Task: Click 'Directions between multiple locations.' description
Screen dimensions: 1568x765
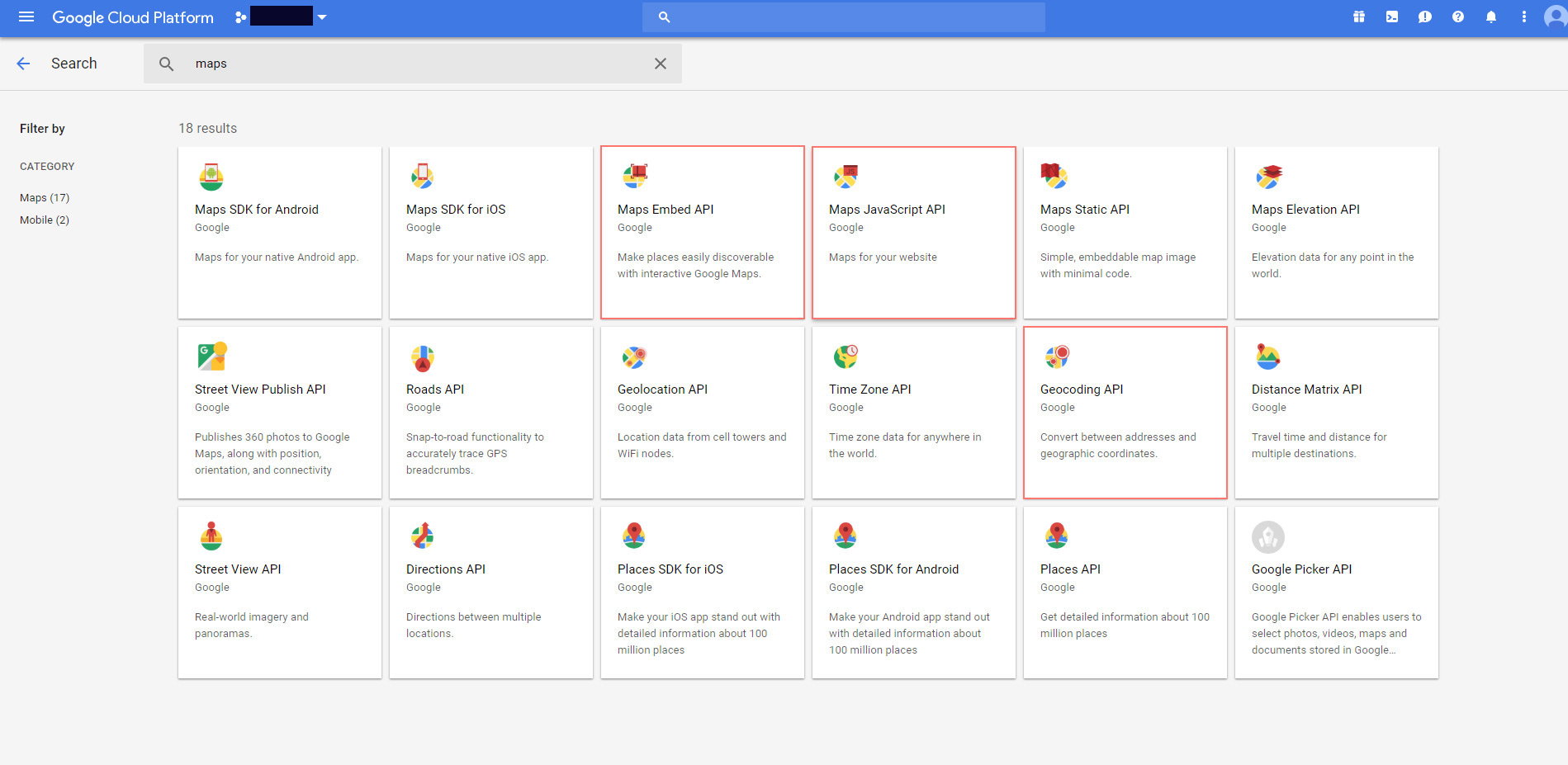Action: tap(473, 626)
